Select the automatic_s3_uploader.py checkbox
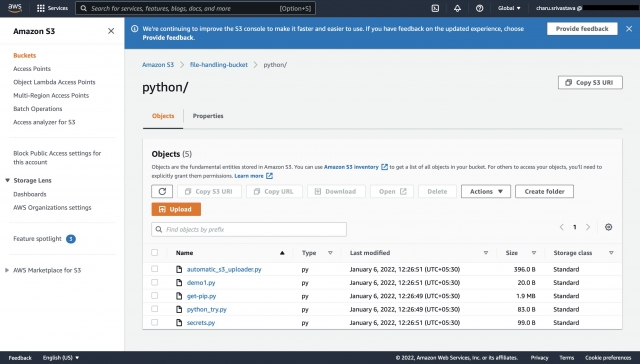 pos(154,269)
